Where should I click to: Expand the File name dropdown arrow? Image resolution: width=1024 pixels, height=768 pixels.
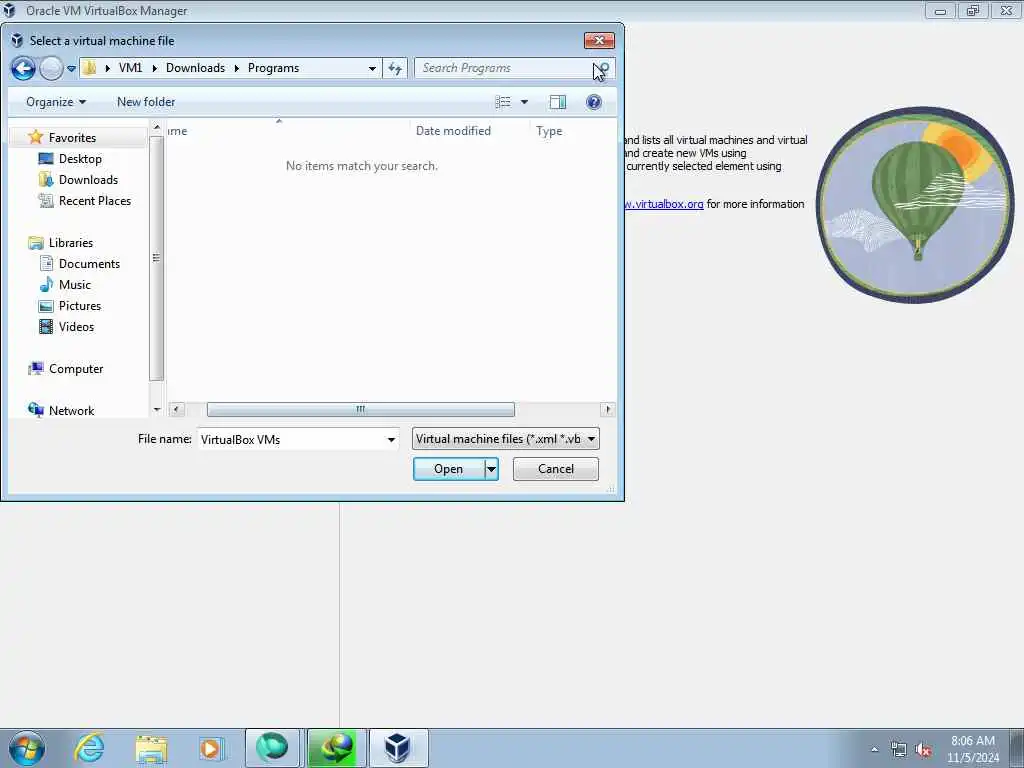tap(391, 440)
